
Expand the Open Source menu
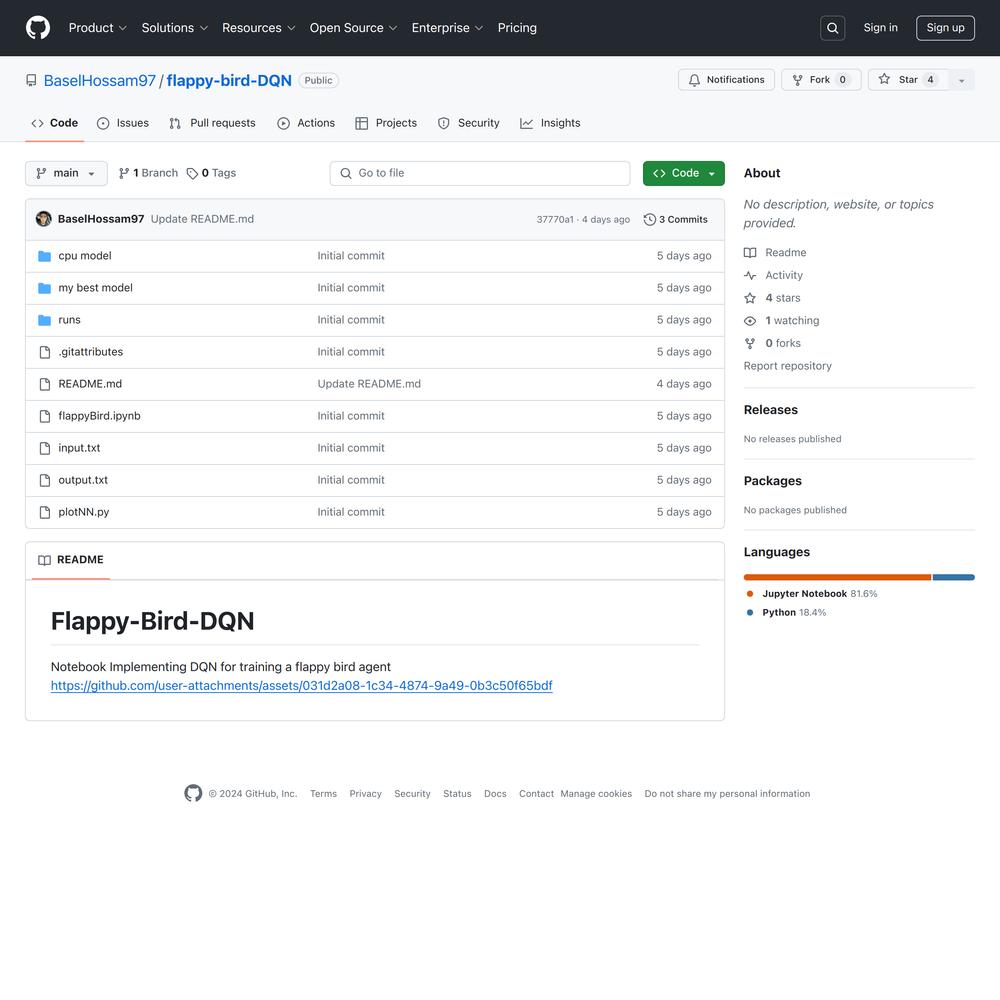[353, 28]
